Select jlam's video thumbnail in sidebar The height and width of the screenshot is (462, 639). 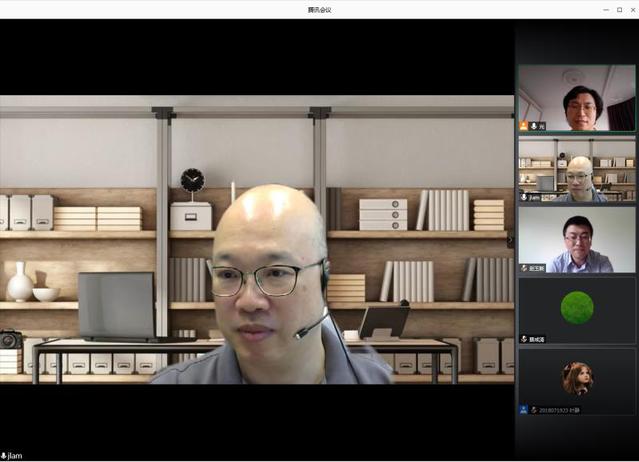click(576, 168)
